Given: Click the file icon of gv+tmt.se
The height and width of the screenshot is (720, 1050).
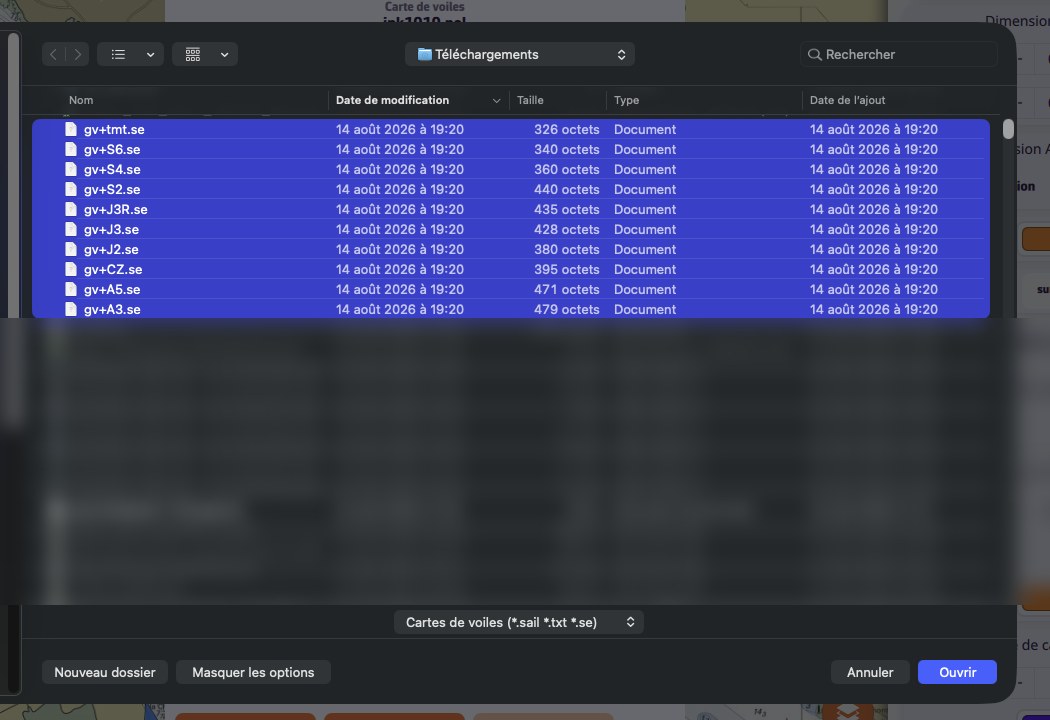Looking at the screenshot, I should (x=71, y=129).
